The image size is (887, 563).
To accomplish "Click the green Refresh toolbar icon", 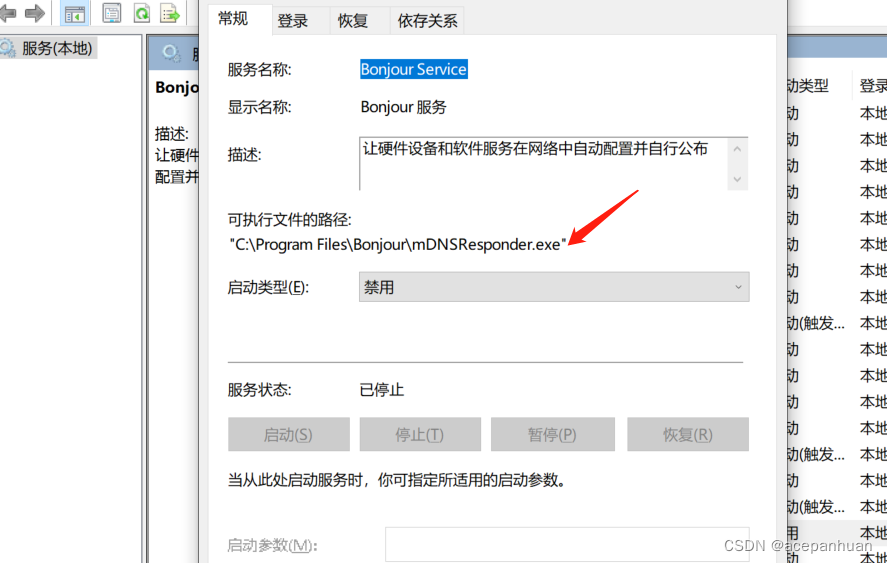I will (x=141, y=12).
